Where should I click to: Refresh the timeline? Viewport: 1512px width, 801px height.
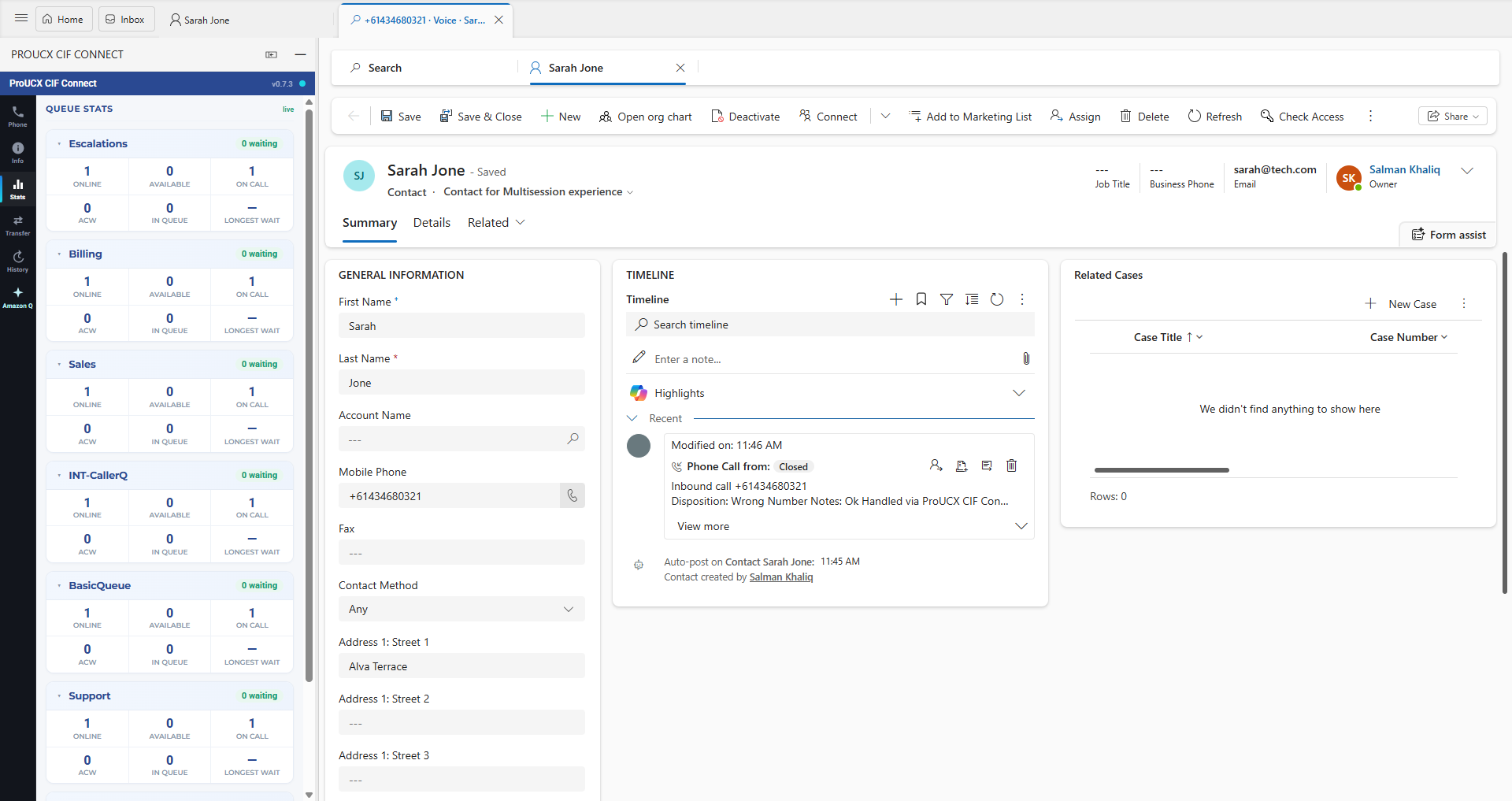[x=997, y=299]
